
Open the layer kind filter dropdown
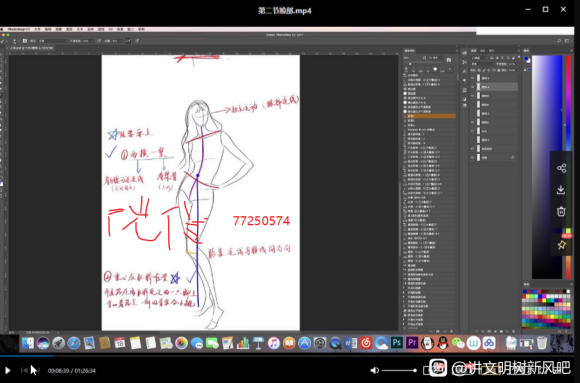click(479, 58)
